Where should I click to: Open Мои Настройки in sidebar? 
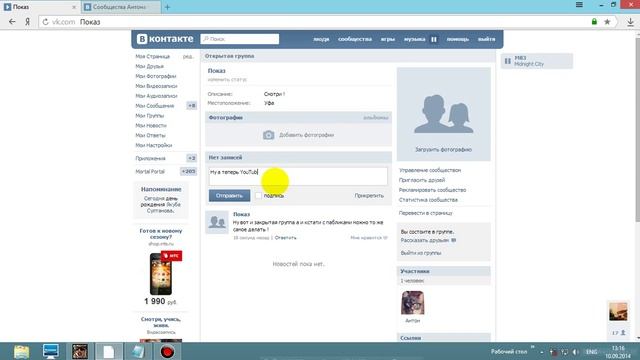coord(153,145)
